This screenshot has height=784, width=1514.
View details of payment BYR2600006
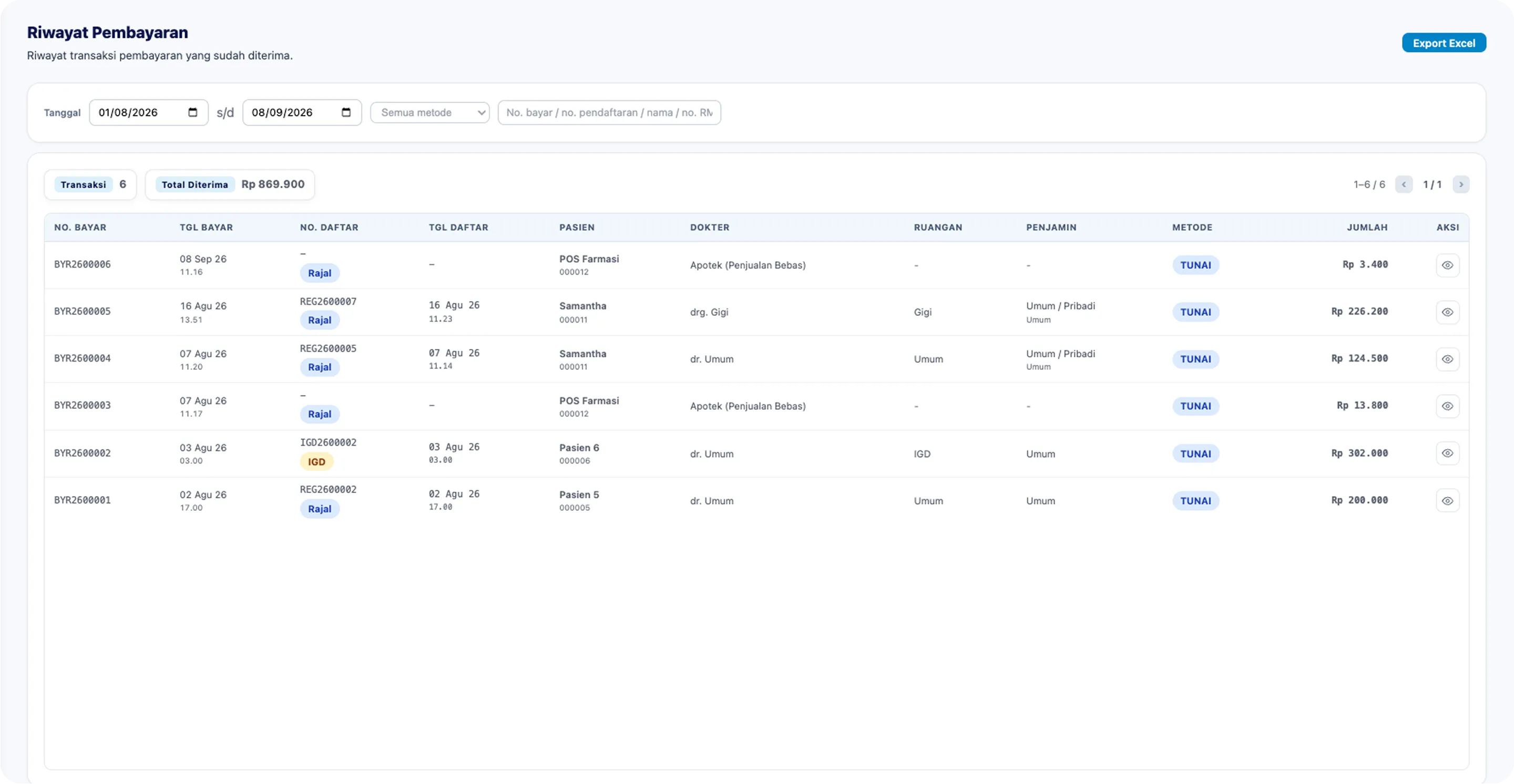coord(1447,265)
